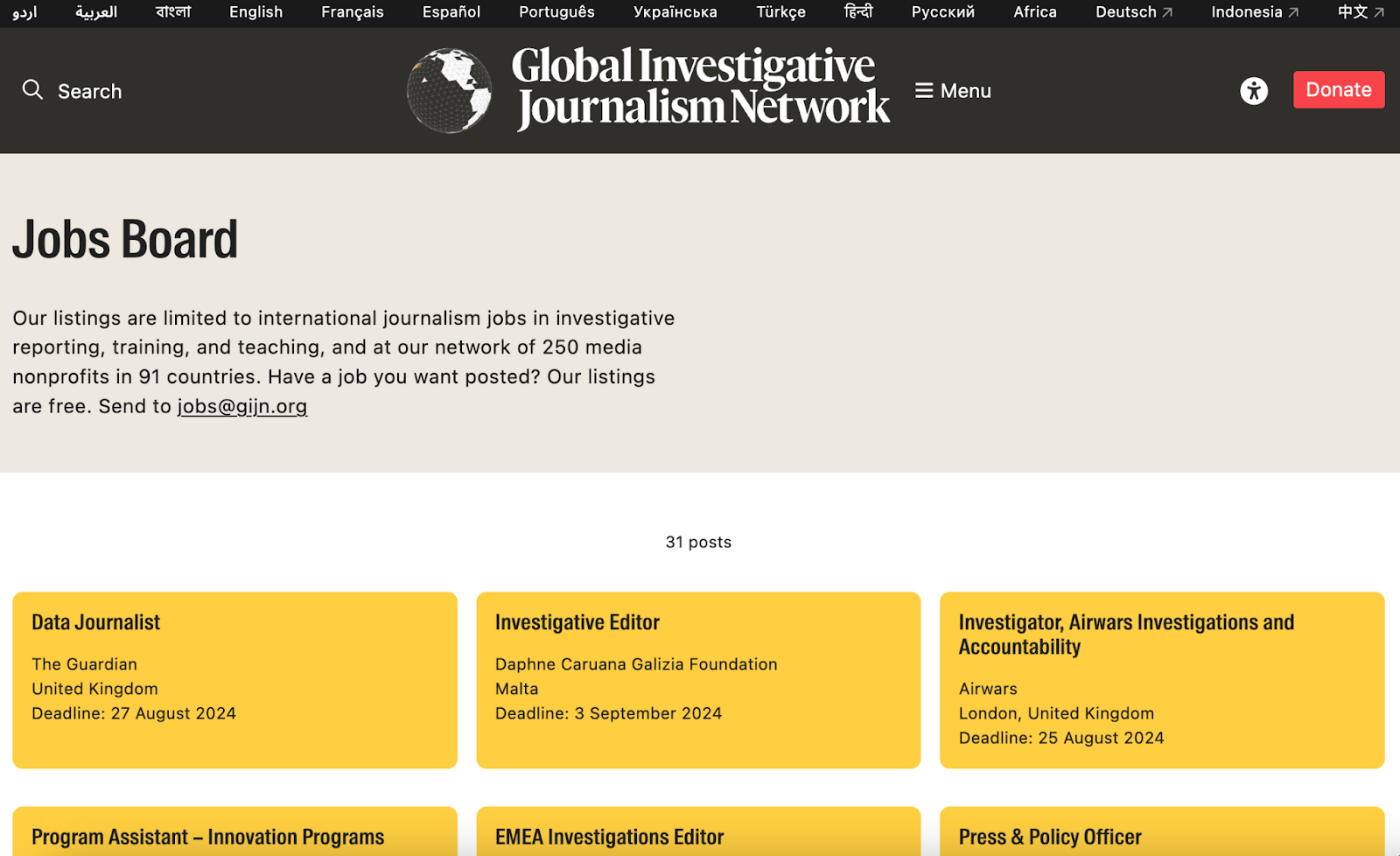Image resolution: width=1400 pixels, height=856 pixels.
Task: Open the Investigative Editor job card
Action: click(698, 680)
